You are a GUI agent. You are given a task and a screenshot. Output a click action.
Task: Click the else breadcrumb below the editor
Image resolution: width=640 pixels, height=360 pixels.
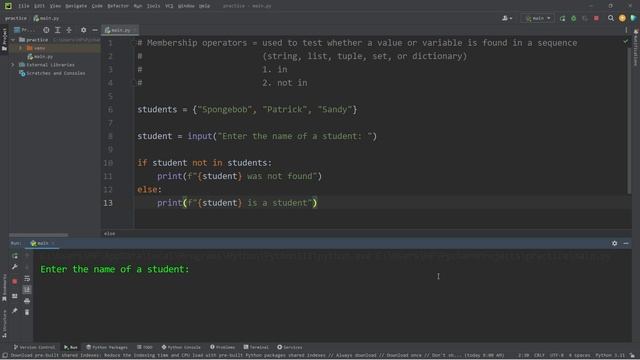[109, 234]
